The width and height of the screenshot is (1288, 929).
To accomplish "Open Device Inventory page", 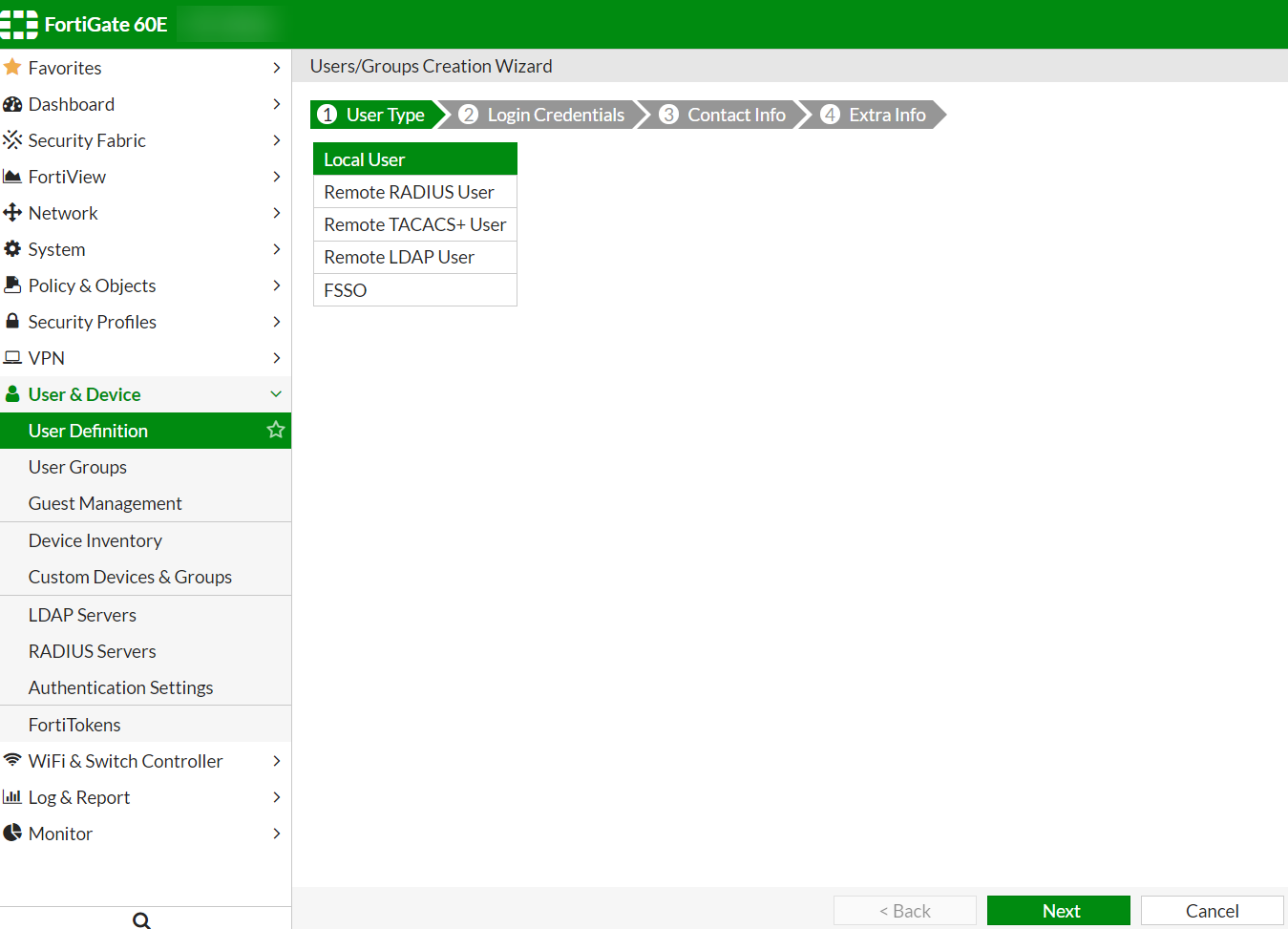I will tap(145, 540).
